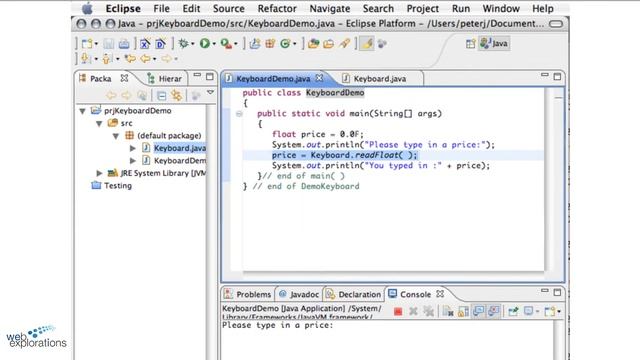640x360 pixels.
Task: Open dropdown arrow next to New Class icon
Action: click(x=294, y=44)
